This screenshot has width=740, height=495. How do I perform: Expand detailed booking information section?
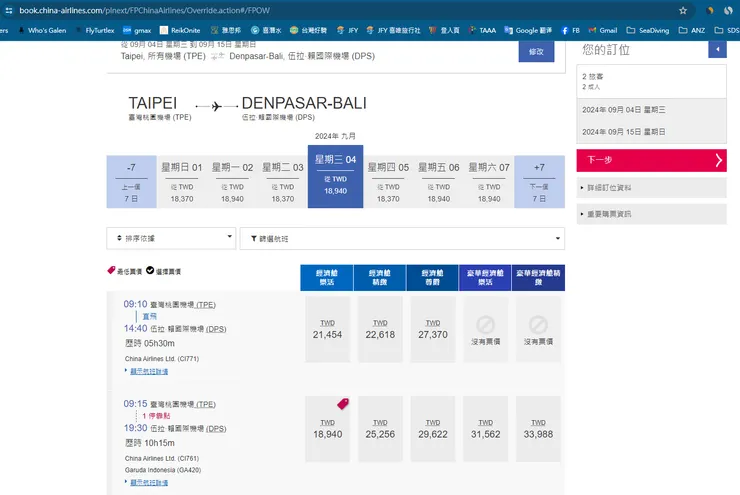click(x=651, y=187)
